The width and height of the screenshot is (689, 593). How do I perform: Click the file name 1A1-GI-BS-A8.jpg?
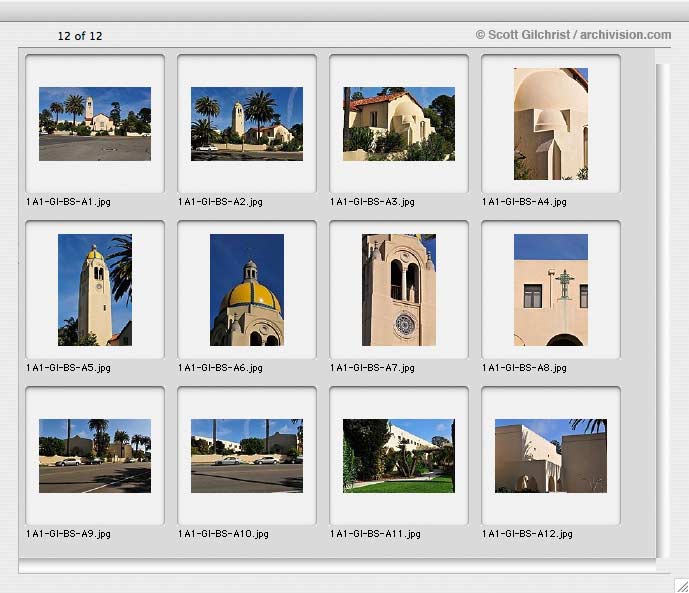(524, 368)
